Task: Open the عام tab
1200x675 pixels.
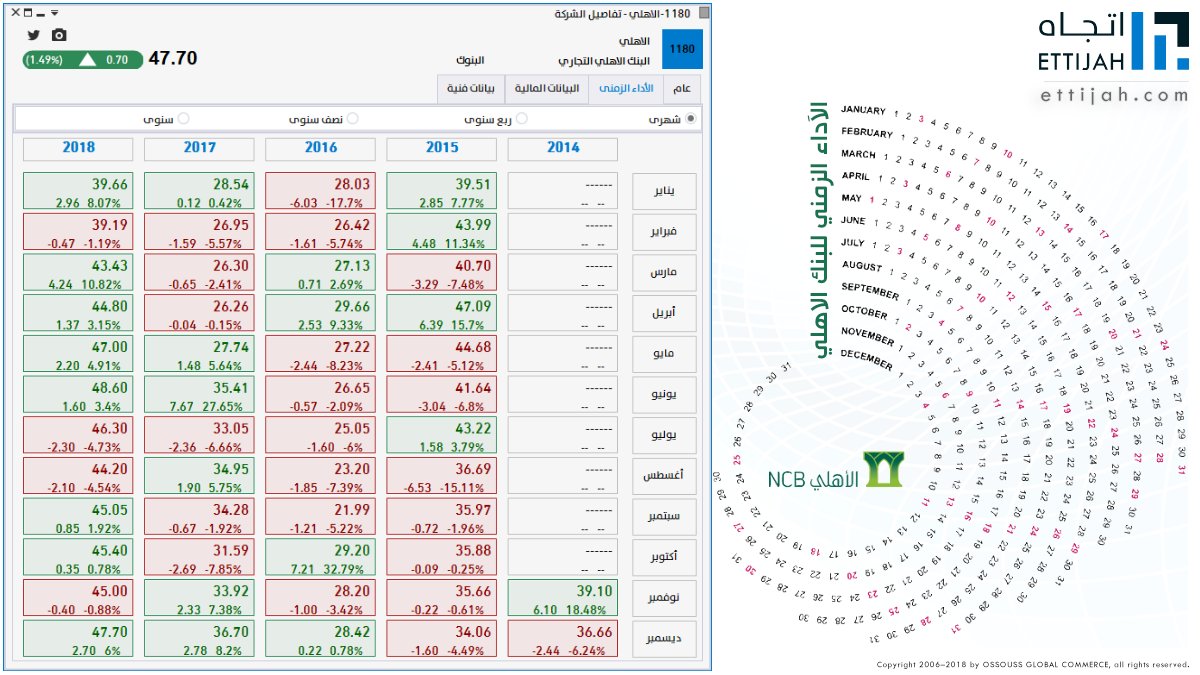Action: [682, 88]
